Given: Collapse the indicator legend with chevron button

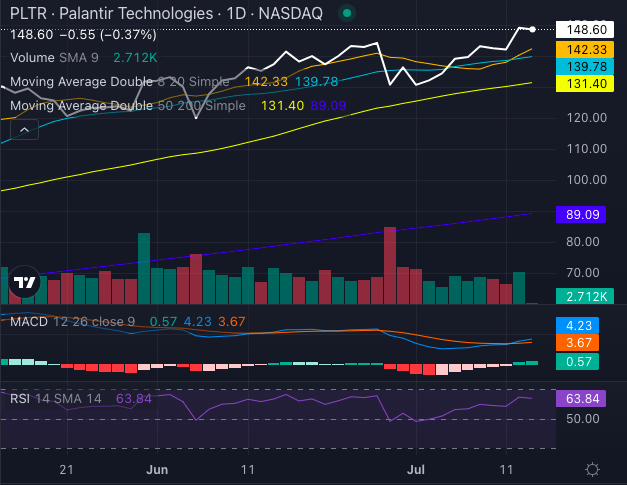Looking at the screenshot, I should tap(24, 130).
